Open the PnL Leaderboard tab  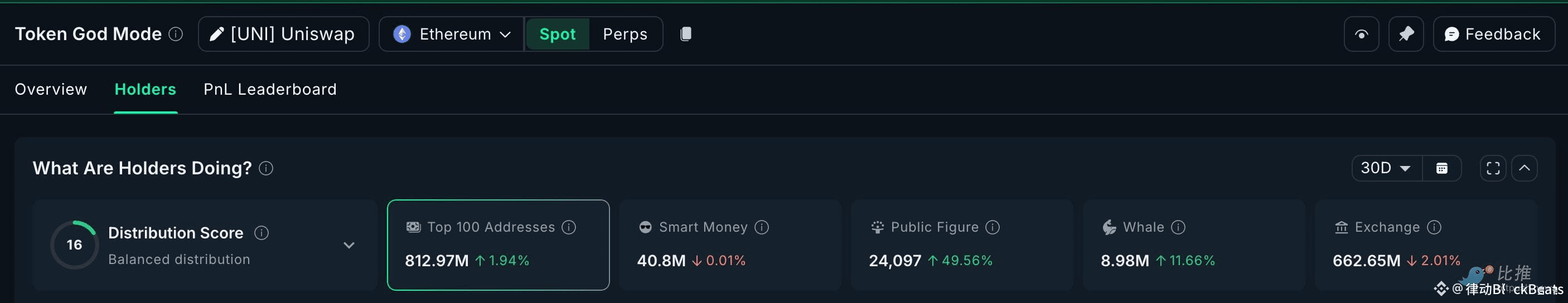click(x=270, y=90)
